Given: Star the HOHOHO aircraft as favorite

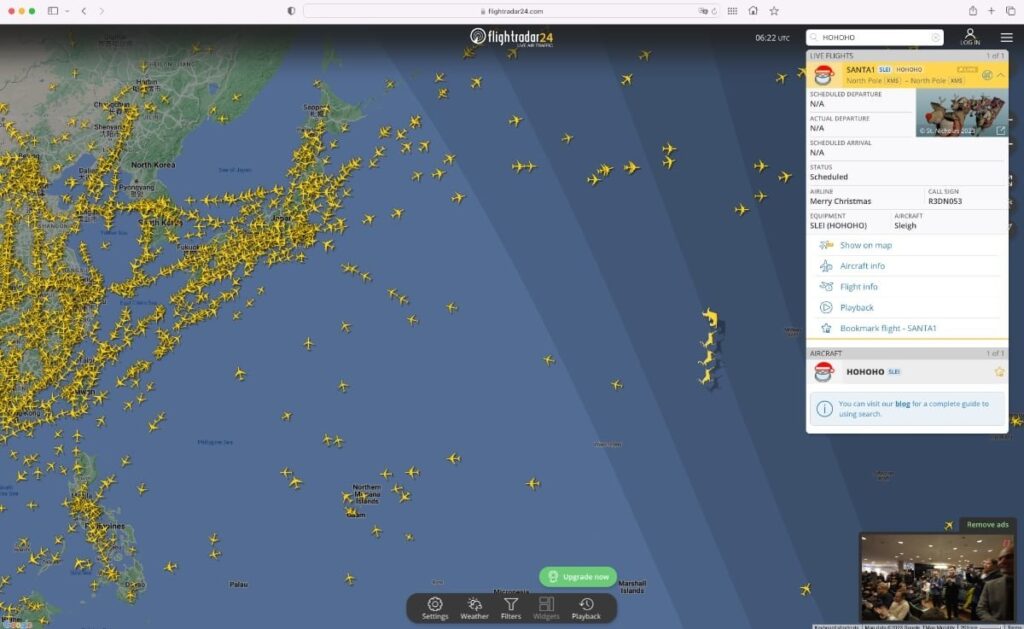Looking at the screenshot, I should pos(999,372).
